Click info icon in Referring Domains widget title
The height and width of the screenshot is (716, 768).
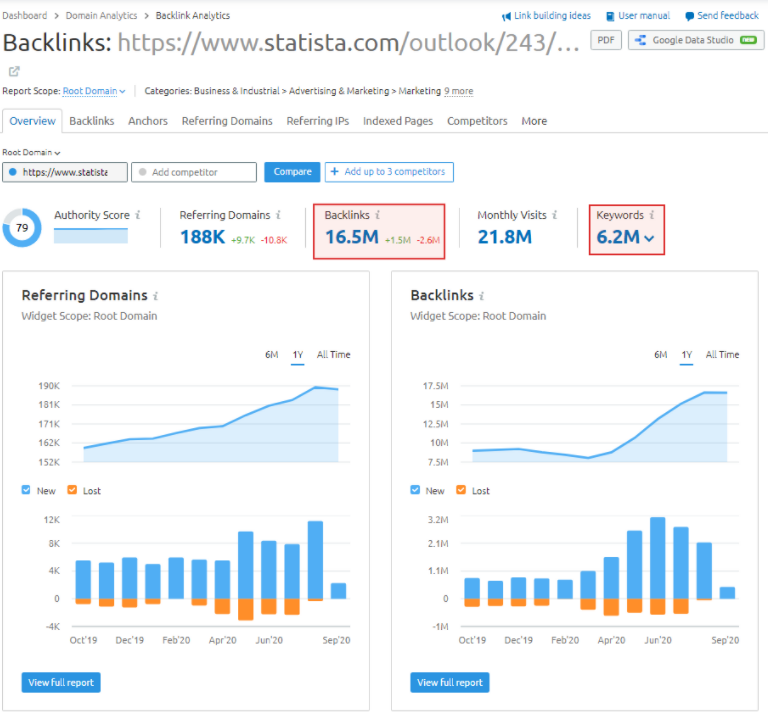(x=155, y=296)
